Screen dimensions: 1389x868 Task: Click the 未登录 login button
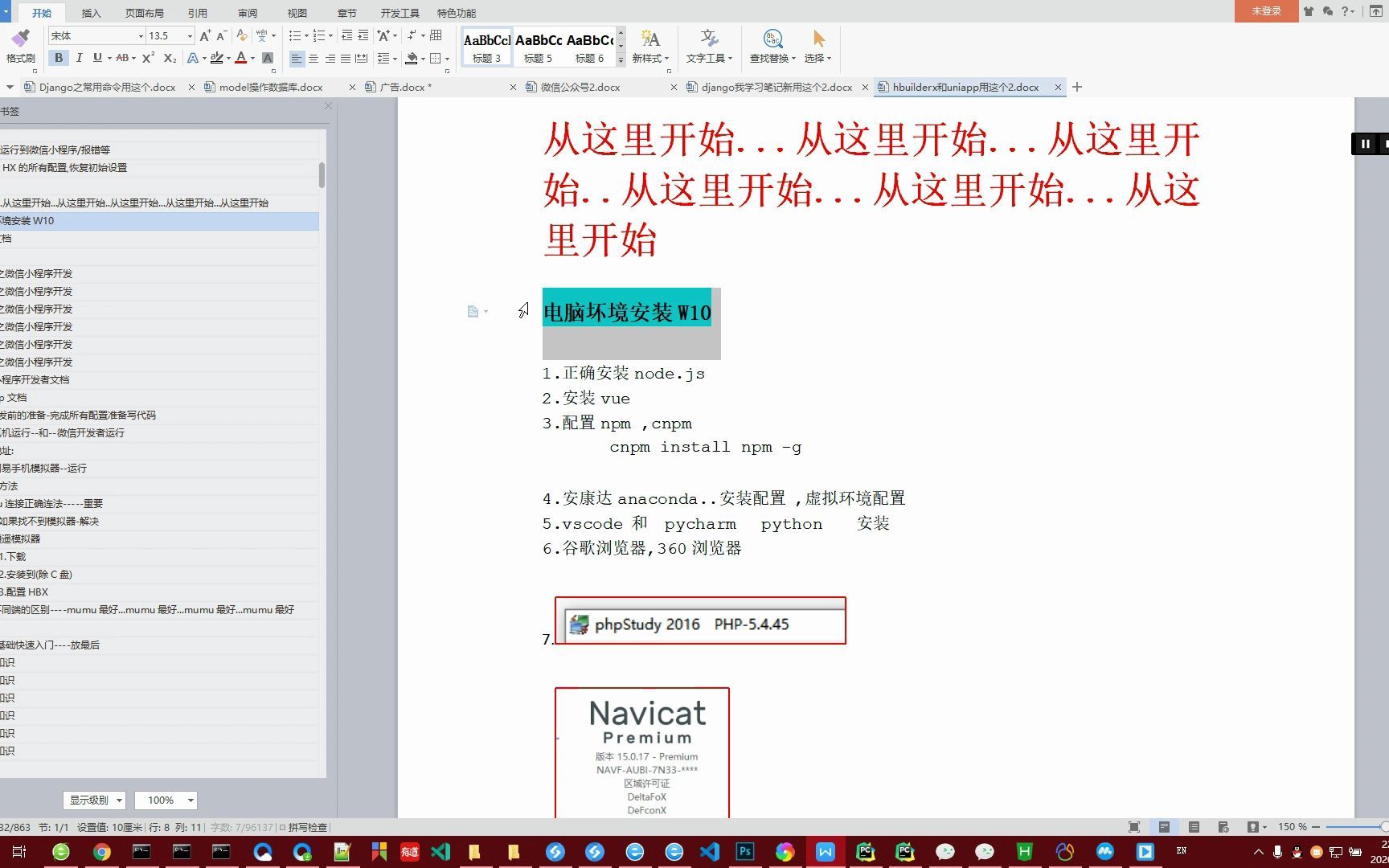[x=1266, y=11]
